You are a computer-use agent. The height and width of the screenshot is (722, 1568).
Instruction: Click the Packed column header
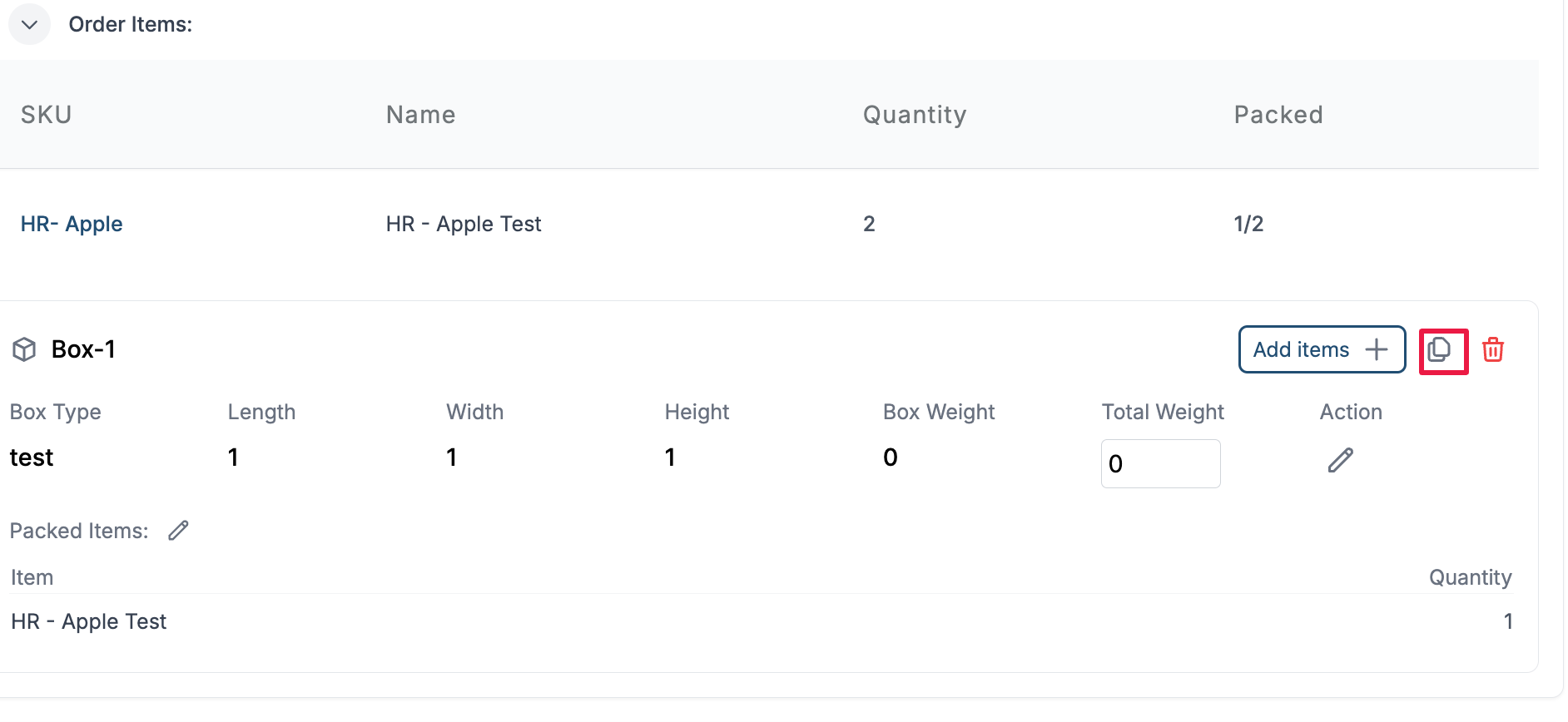(x=1278, y=115)
